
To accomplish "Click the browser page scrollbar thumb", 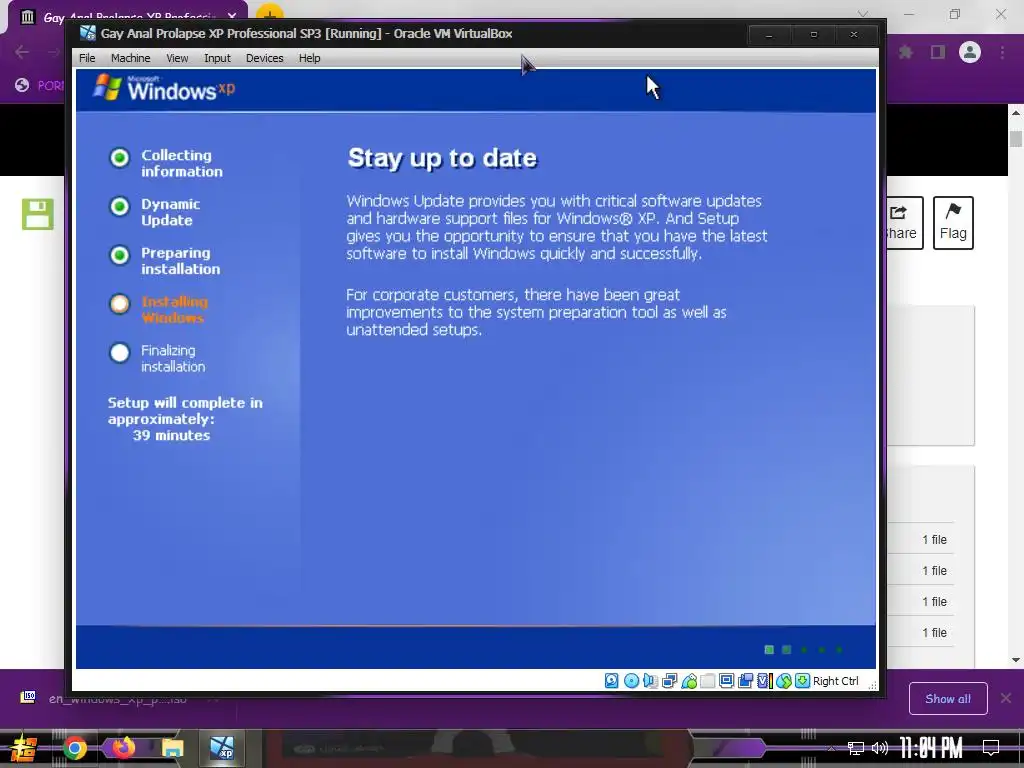I will click(x=1016, y=138).
